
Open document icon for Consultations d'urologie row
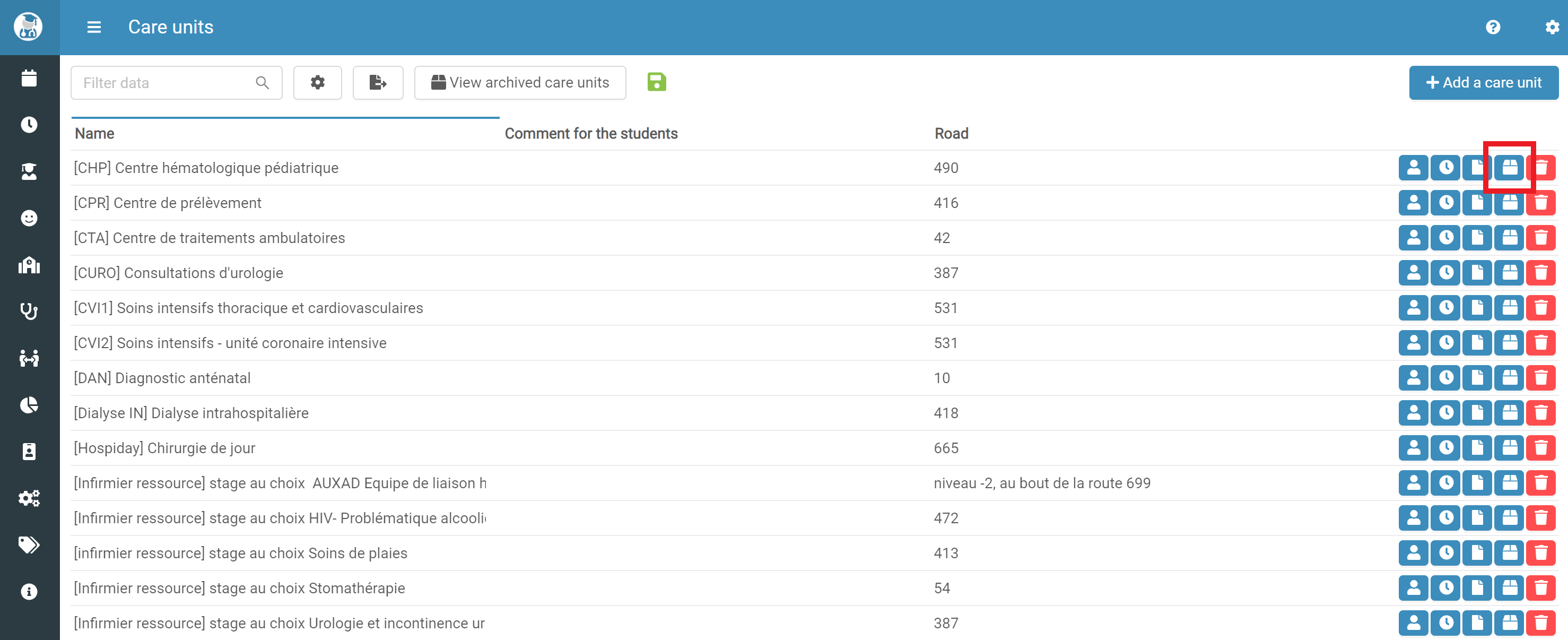pos(1477,273)
